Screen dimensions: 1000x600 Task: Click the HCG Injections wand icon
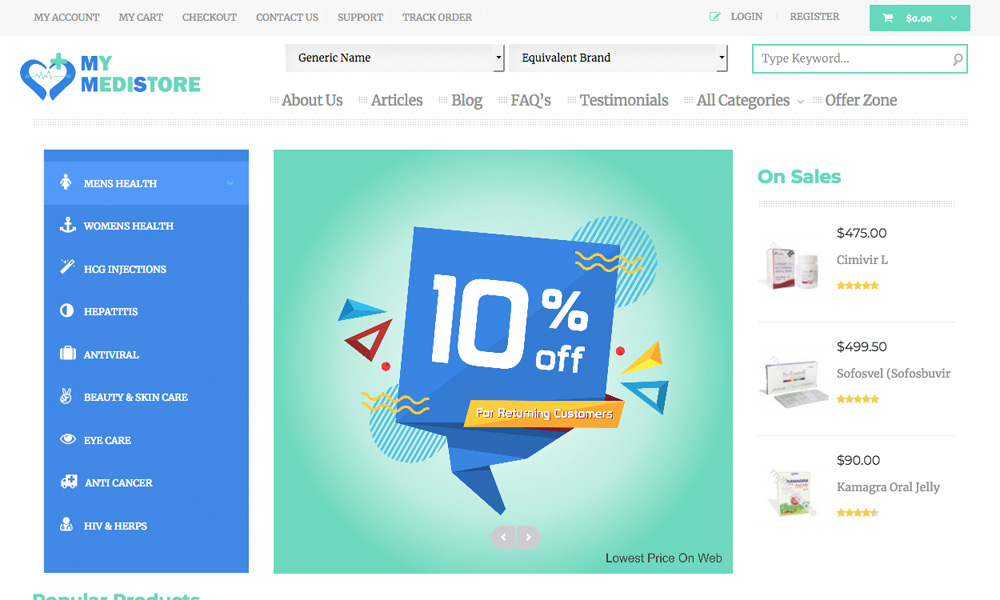pyautogui.click(x=67, y=267)
